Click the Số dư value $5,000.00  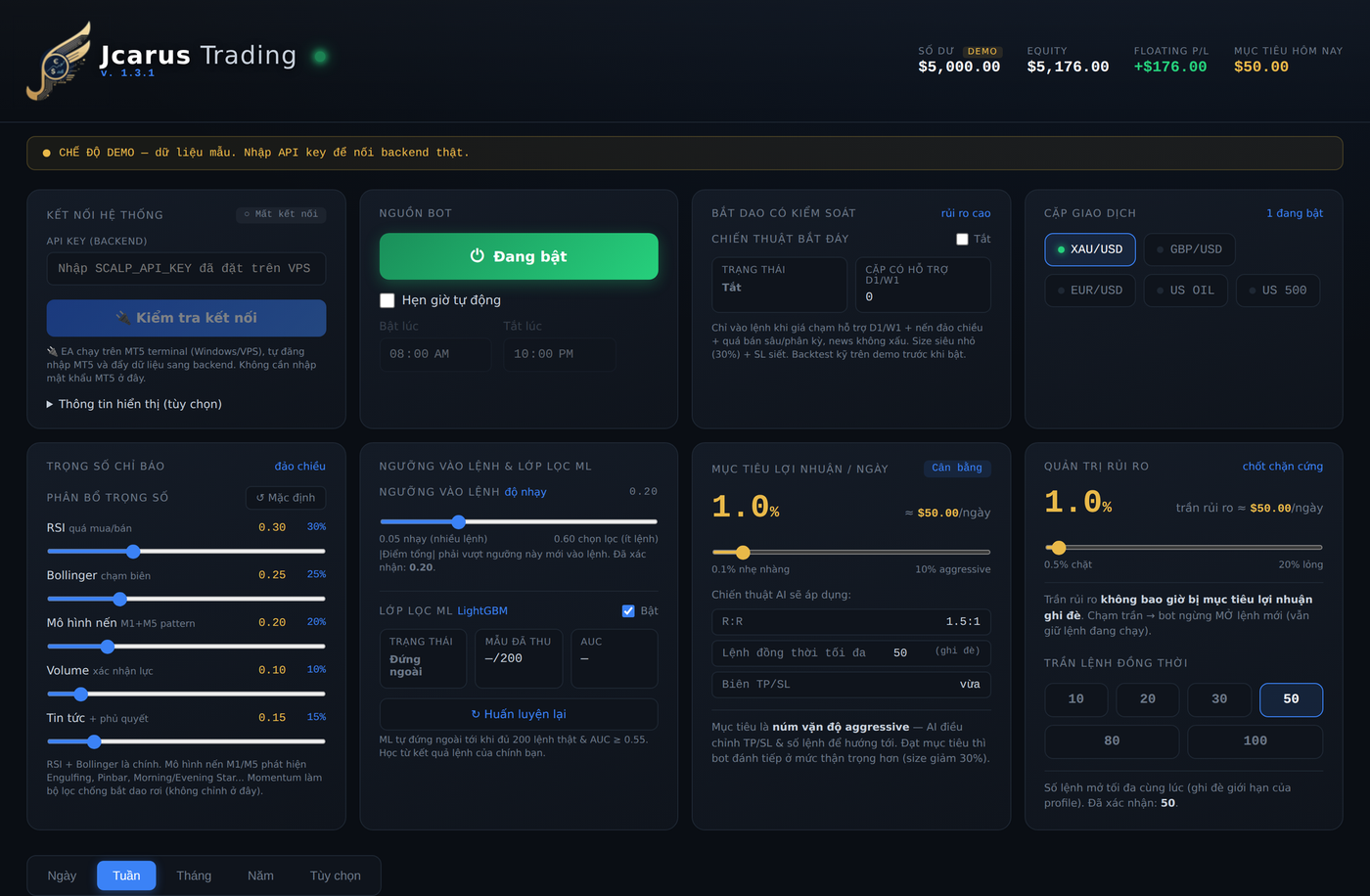(959, 67)
